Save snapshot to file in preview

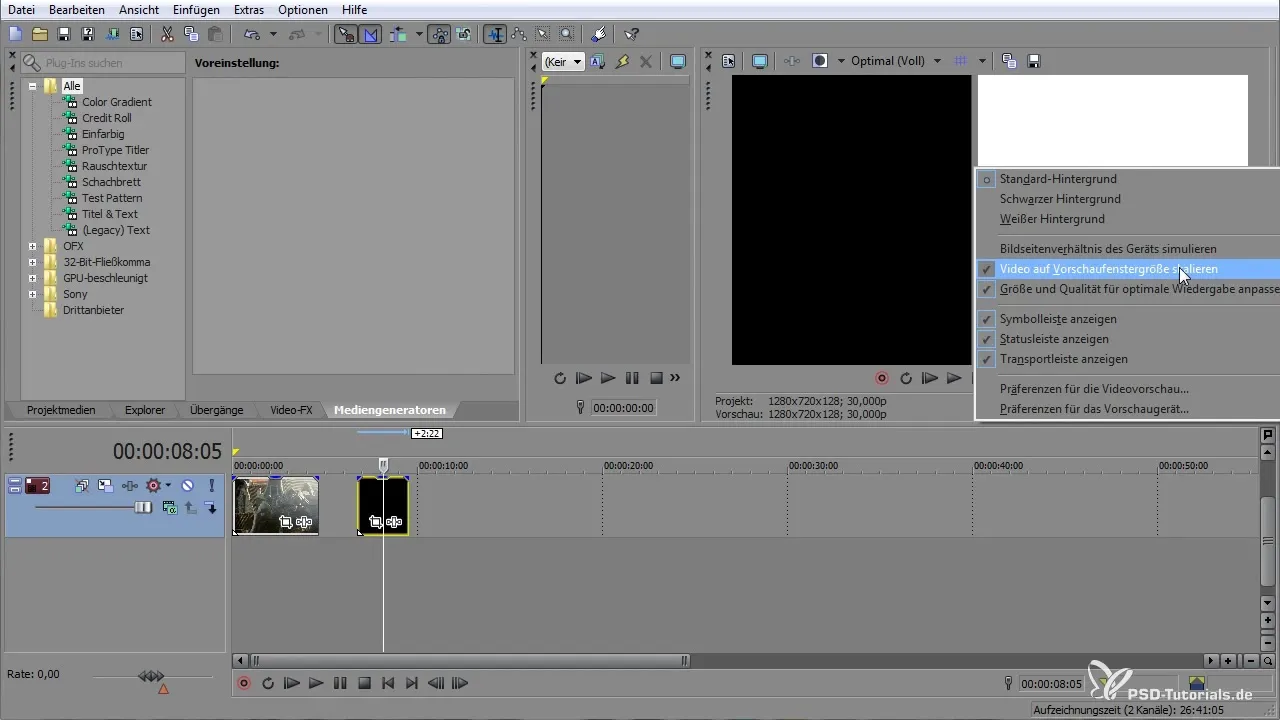(x=1034, y=61)
